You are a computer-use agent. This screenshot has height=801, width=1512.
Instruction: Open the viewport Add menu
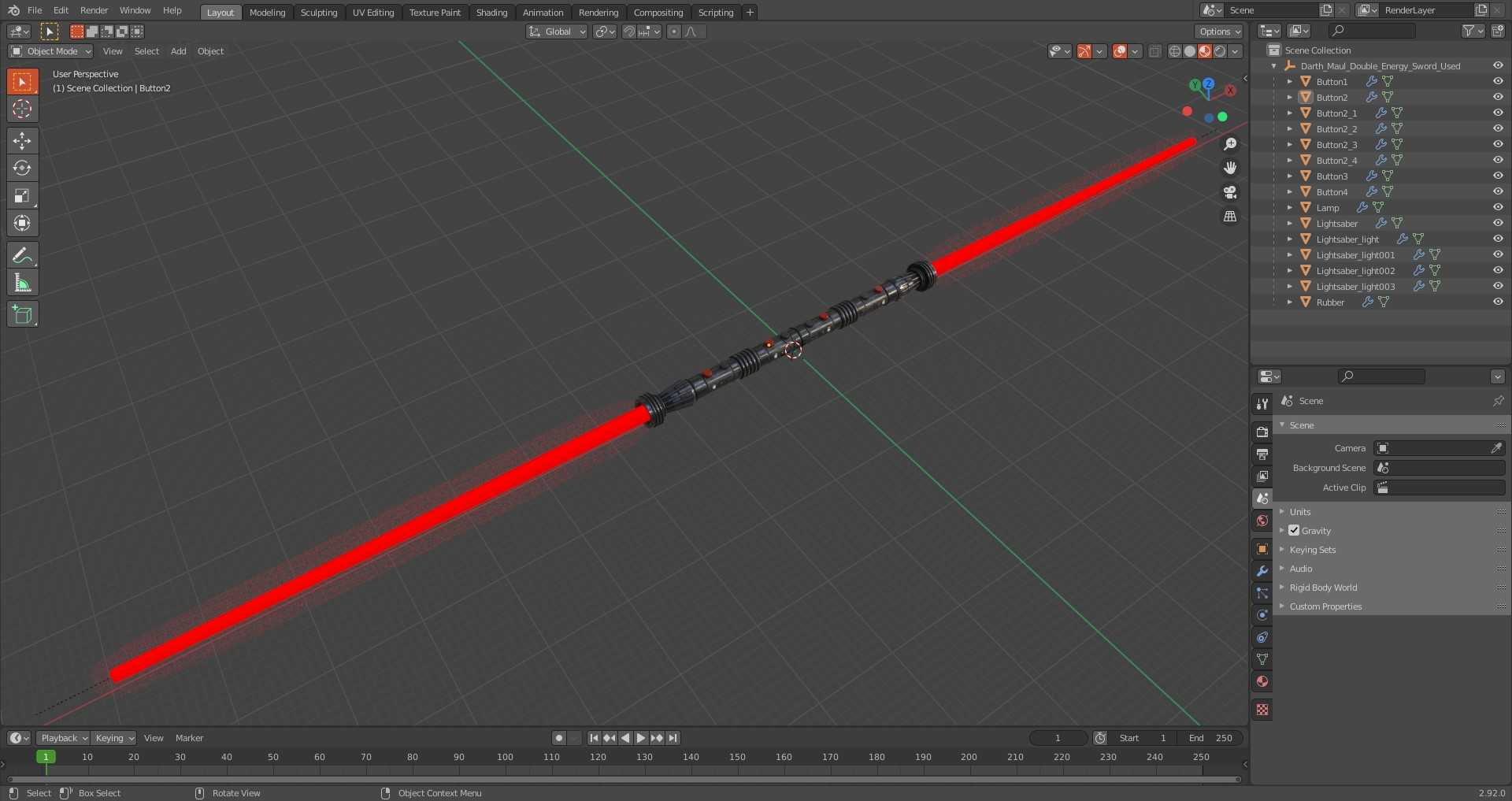pos(178,51)
